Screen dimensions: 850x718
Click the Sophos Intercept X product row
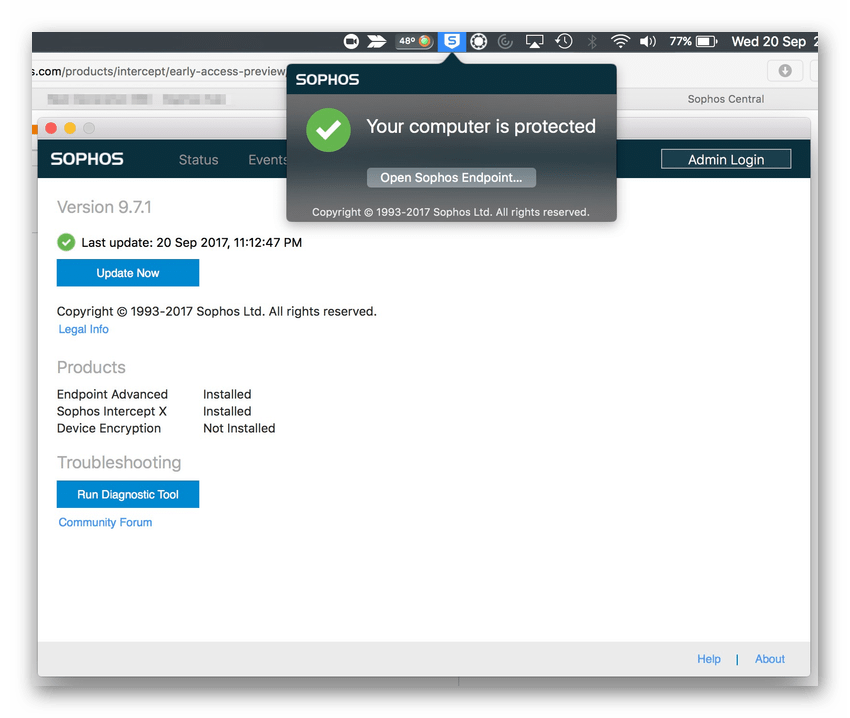point(154,411)
